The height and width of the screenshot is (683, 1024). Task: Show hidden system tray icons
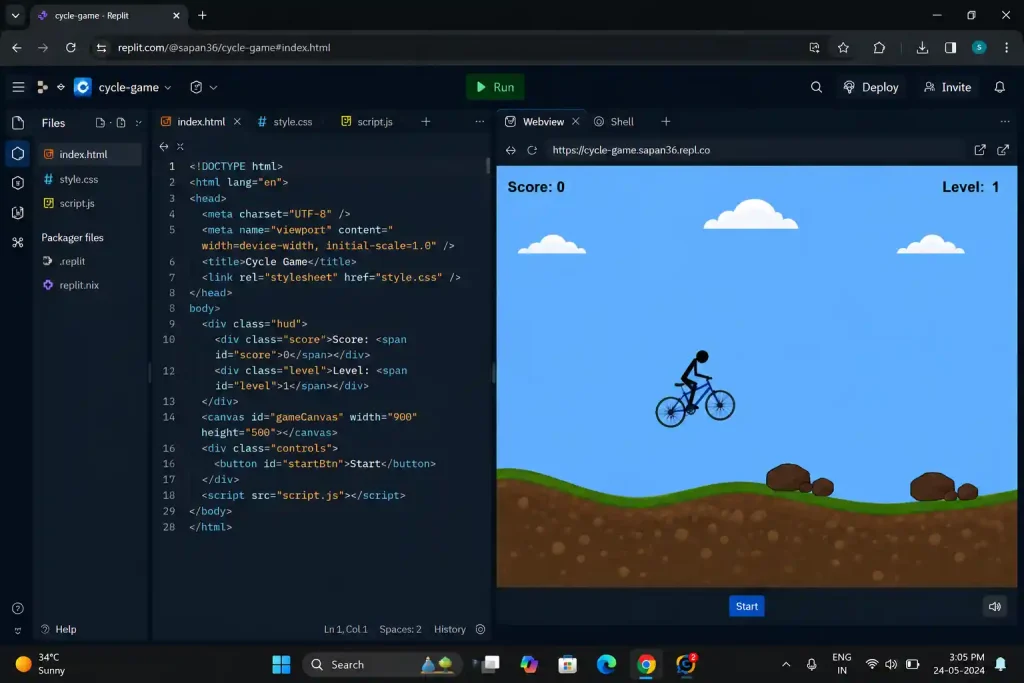[x=786, y=665]
